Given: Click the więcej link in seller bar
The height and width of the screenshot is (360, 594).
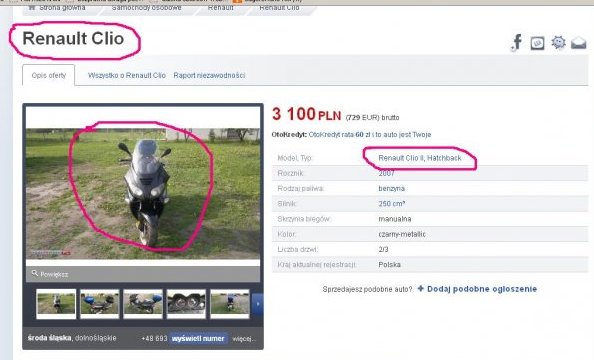Looking at the screenshot, I should click(x=244, y=338).
